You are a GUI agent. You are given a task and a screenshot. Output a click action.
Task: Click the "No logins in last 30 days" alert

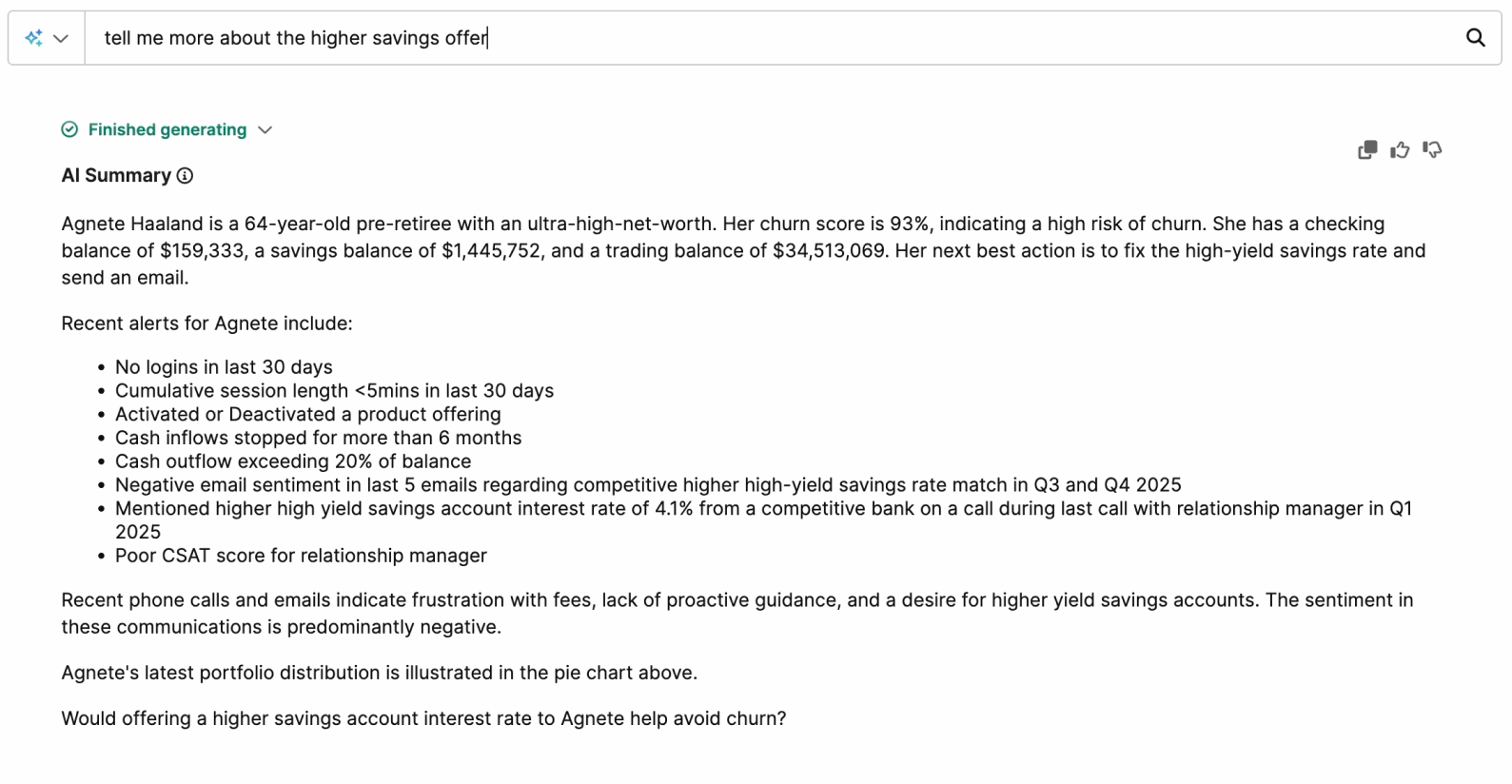[x=224, y=367]
